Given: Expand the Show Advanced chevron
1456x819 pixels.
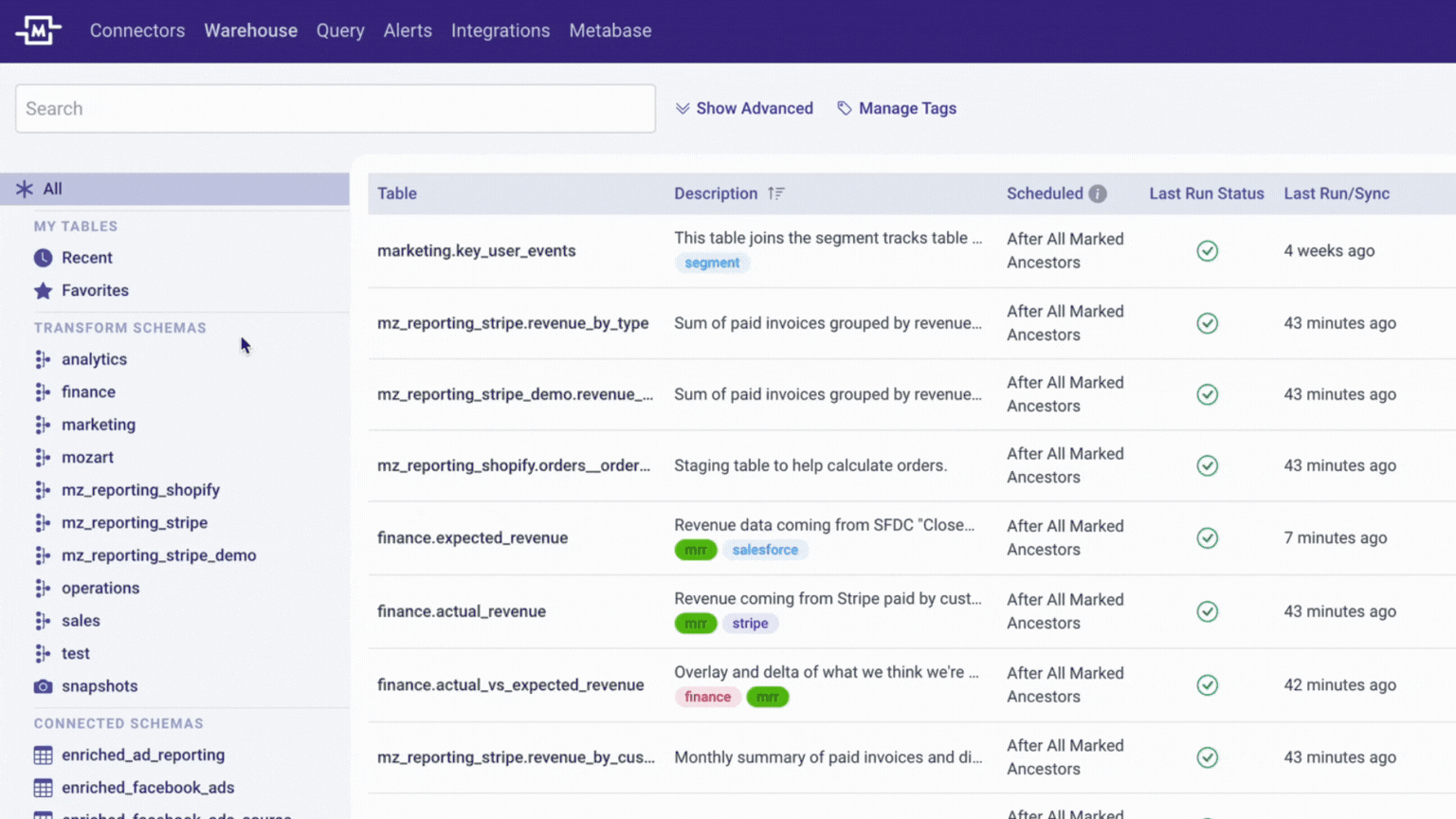Looking at the screenshot, I should (x=682, y=109).
